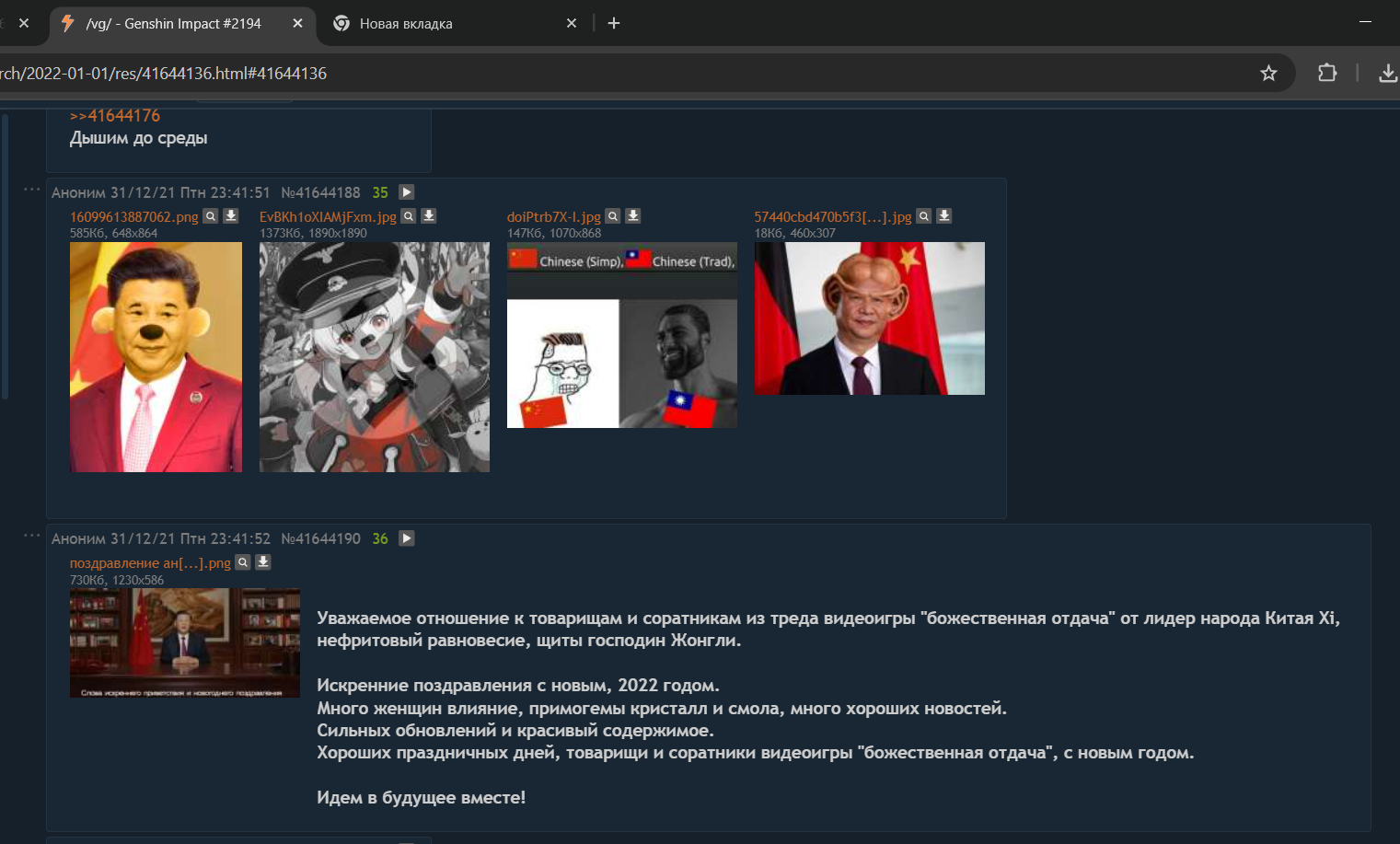Image resolution: width=1400 pixels, height=844 pixels.
Task: Close the Genshin Impact #2194 tab
Action: click(297, 23)
